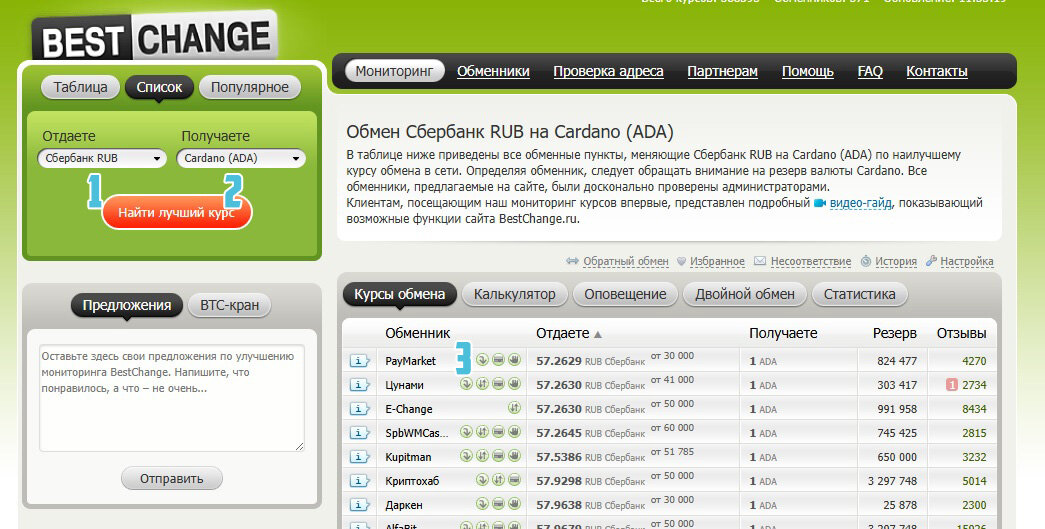The image size is (1045, 529).
Task: Click the E-Change reviews count 8434
Action: [974, 409]
